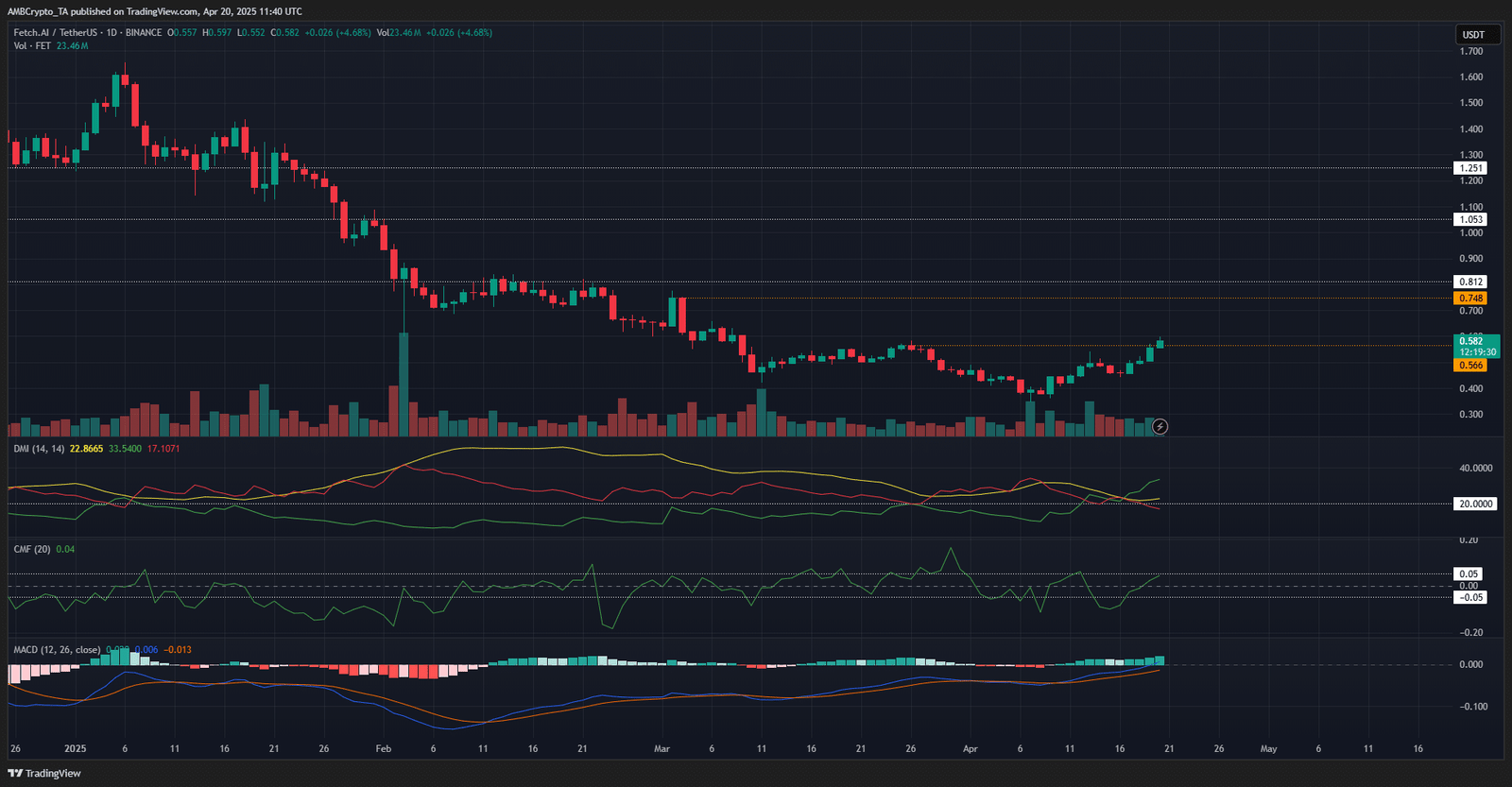Select the 1.251 horizontal line price label

(1470, 168)
